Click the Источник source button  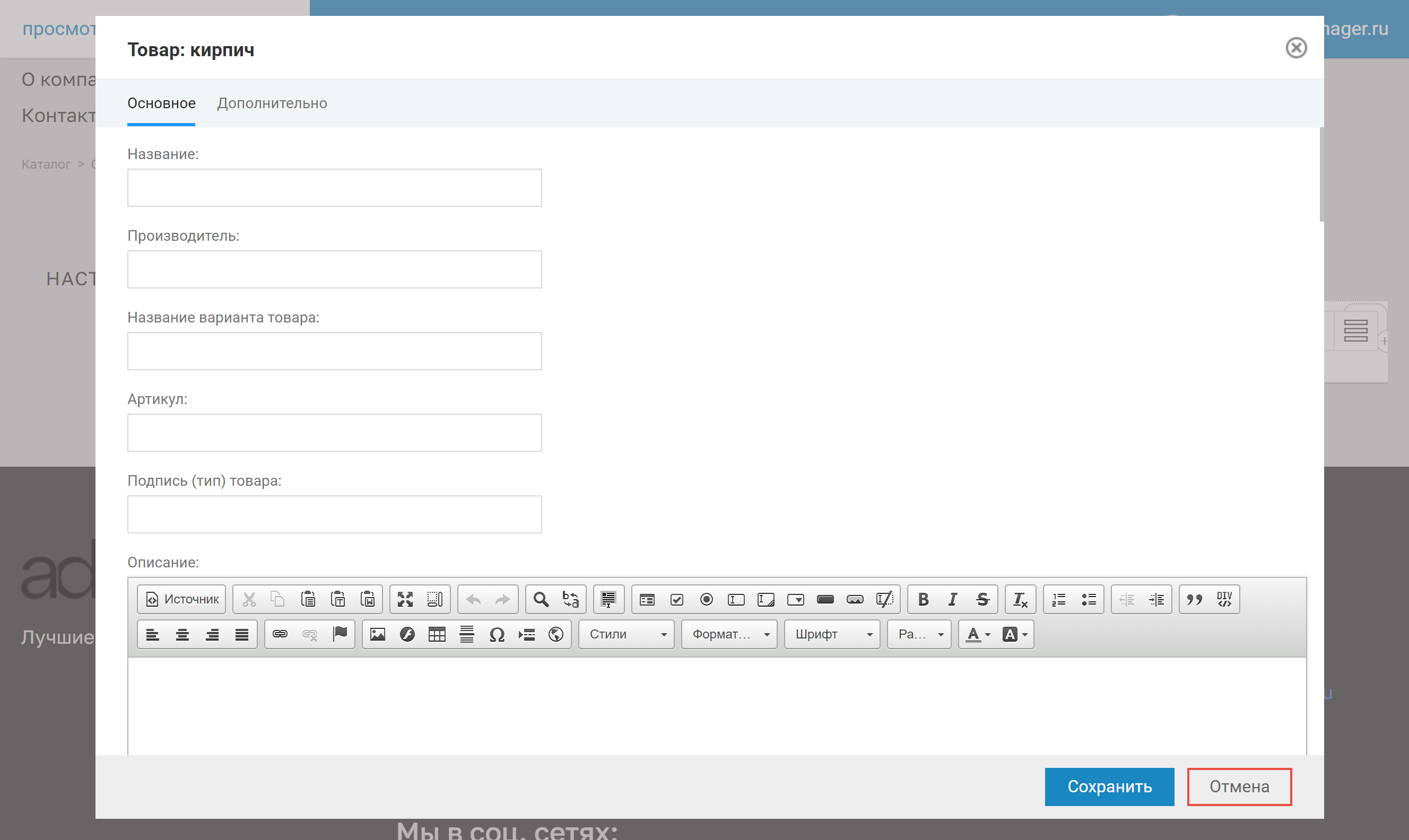click(x=182, y=599)
